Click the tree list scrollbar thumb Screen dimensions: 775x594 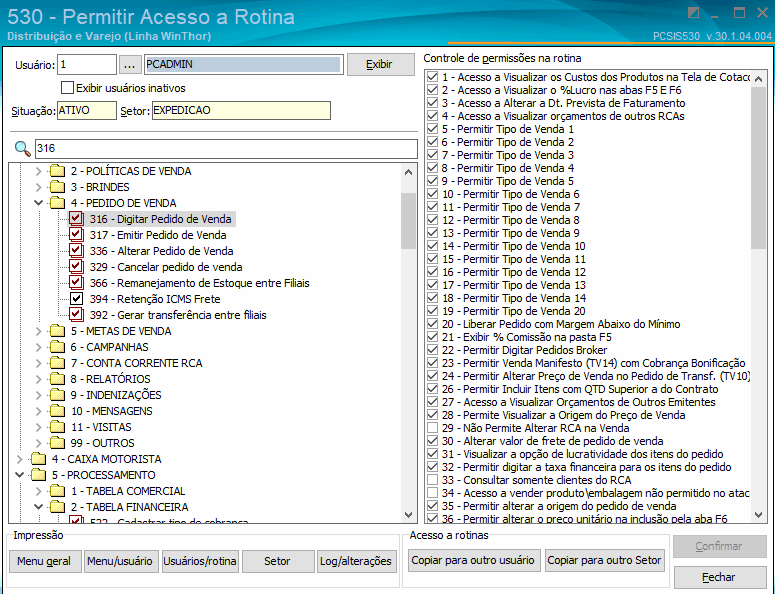(x=408, y=221)
